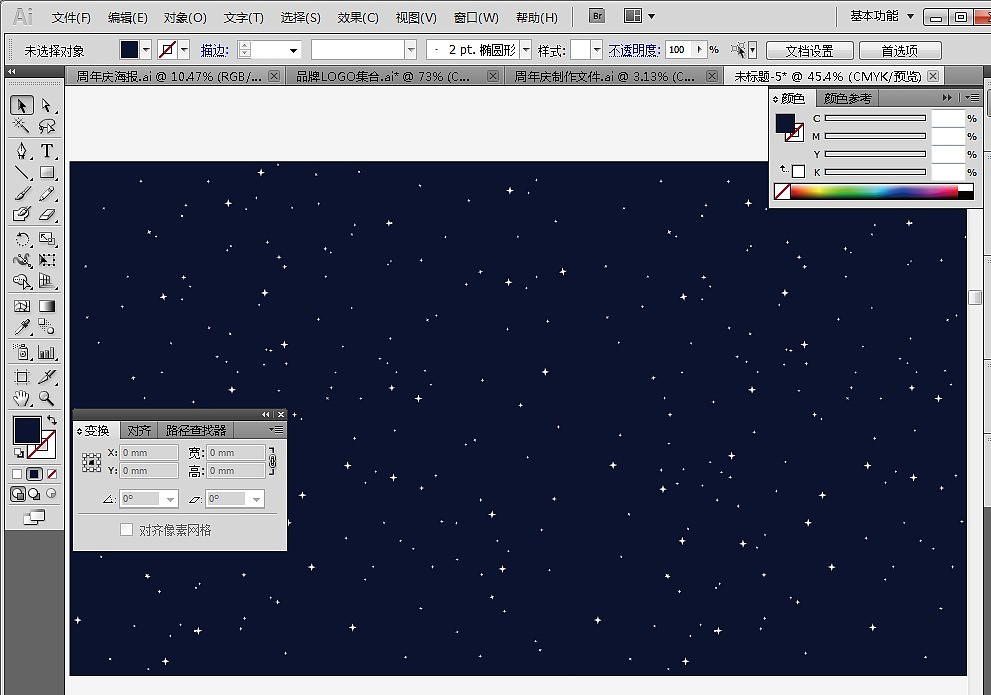Open the stroke color dropdown in control bar

184,50
